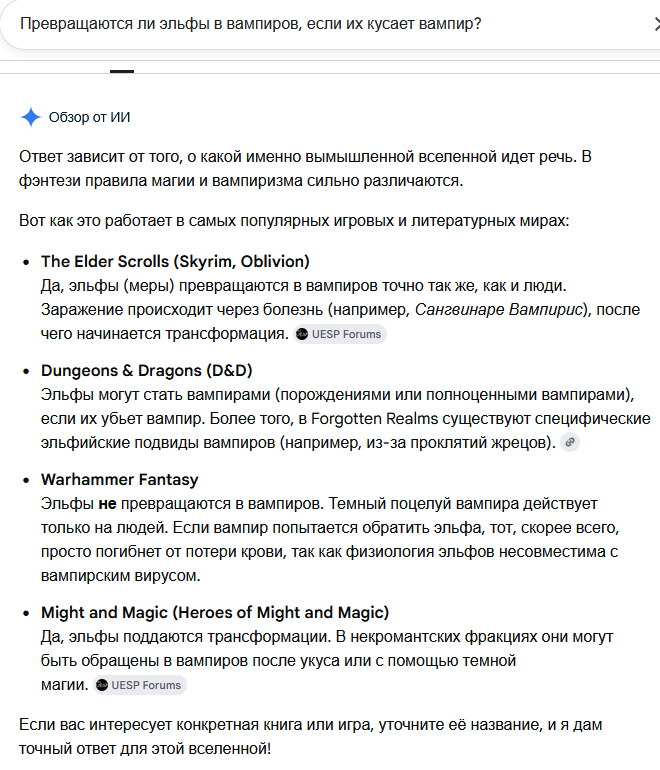Click the 'Might and Magic (Heroes of Might and Magic)' heading

[215, 612]
